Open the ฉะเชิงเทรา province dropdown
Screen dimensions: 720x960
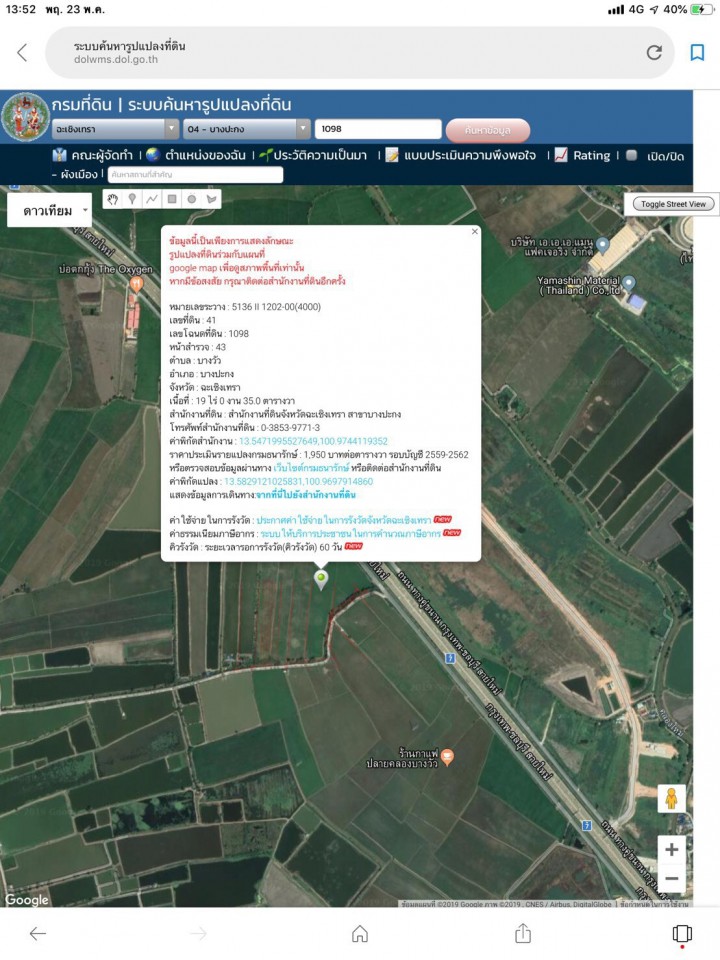click(115, 129)
